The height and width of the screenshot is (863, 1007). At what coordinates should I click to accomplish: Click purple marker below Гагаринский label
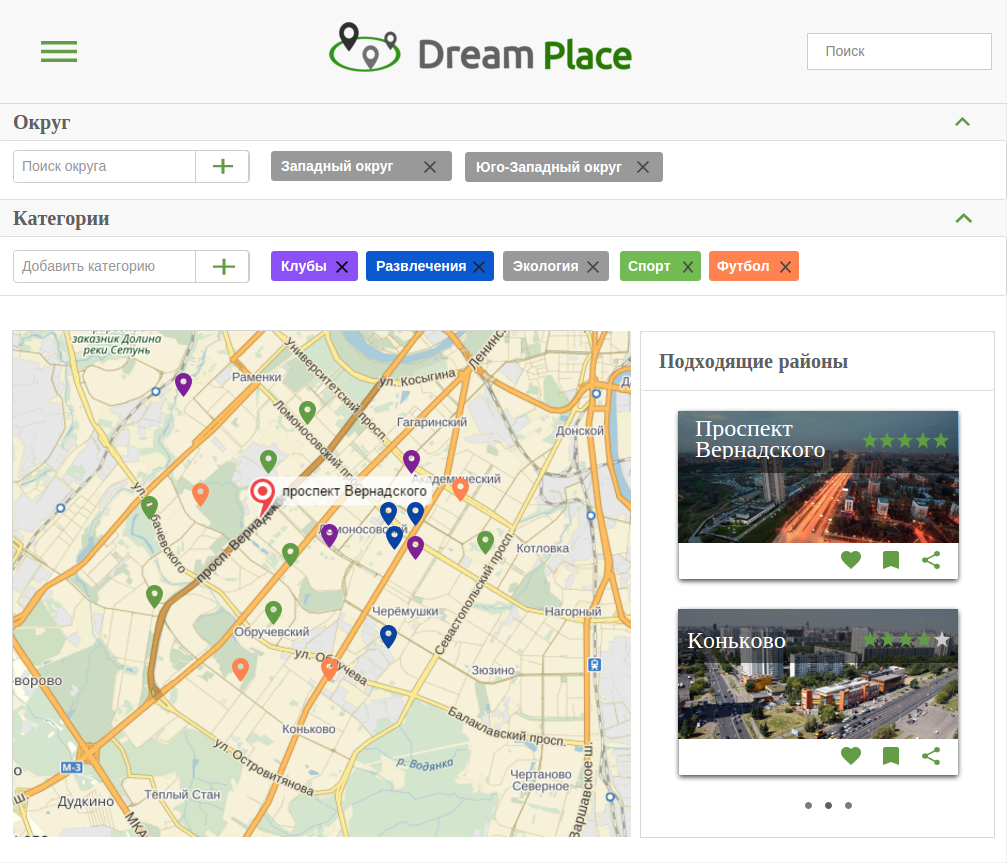click(412, 460)
